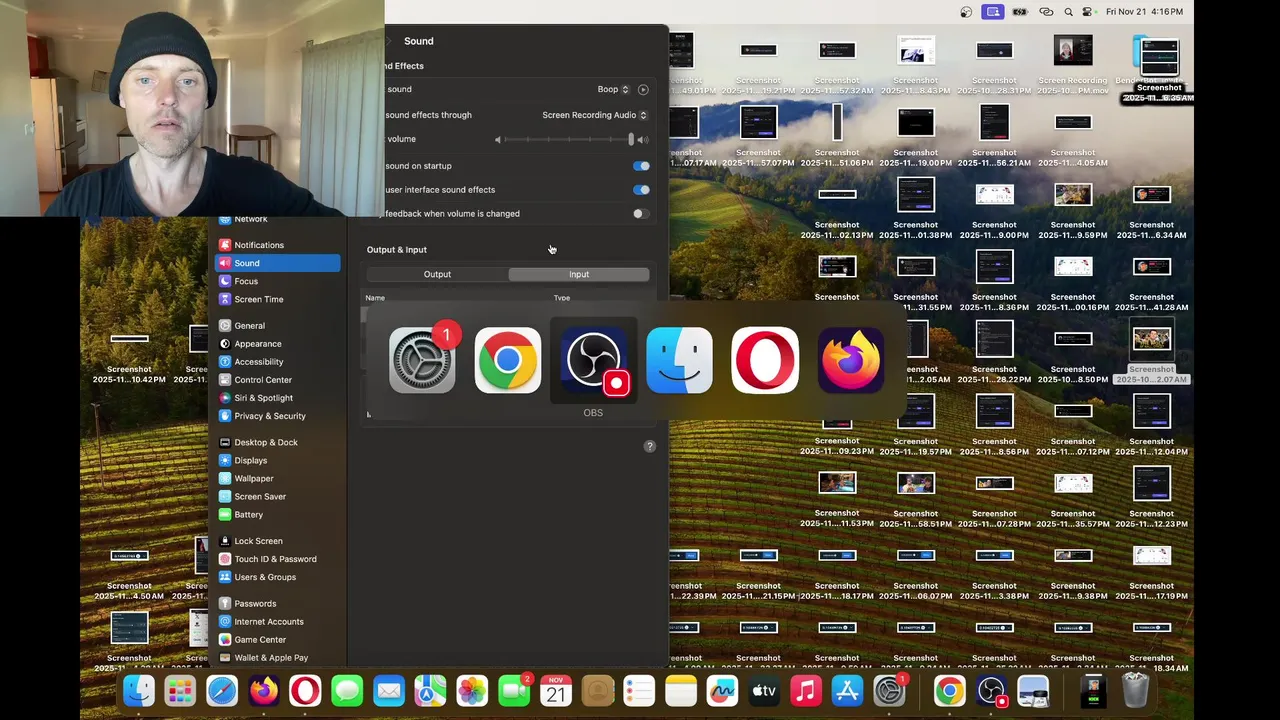Open Trash from the Dock
The image size is (1280, 720).
click(x=1135, y=691)
